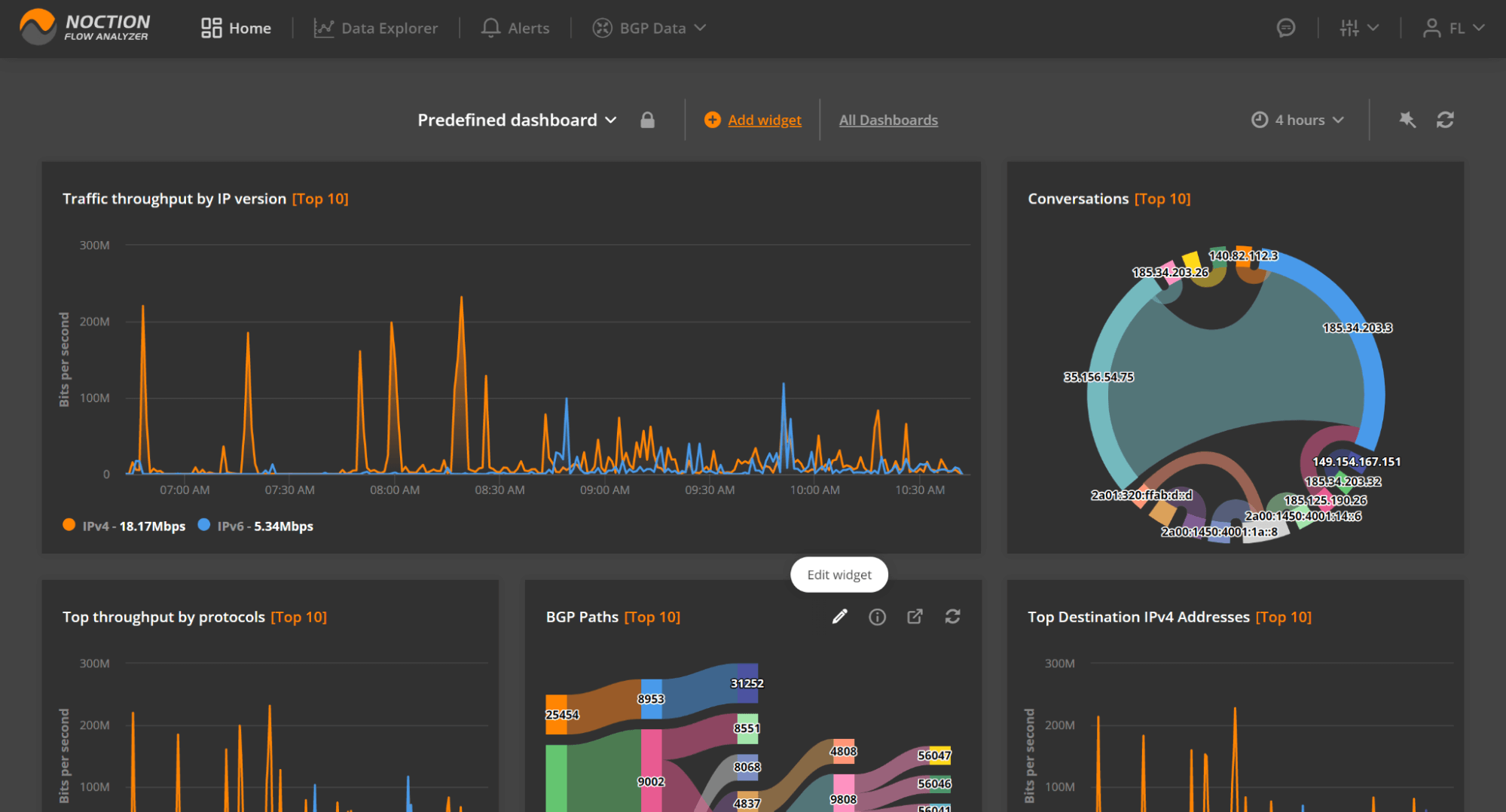
Task: Select the 140.82.112.3 conversation node
Action: coord(1243,255)
